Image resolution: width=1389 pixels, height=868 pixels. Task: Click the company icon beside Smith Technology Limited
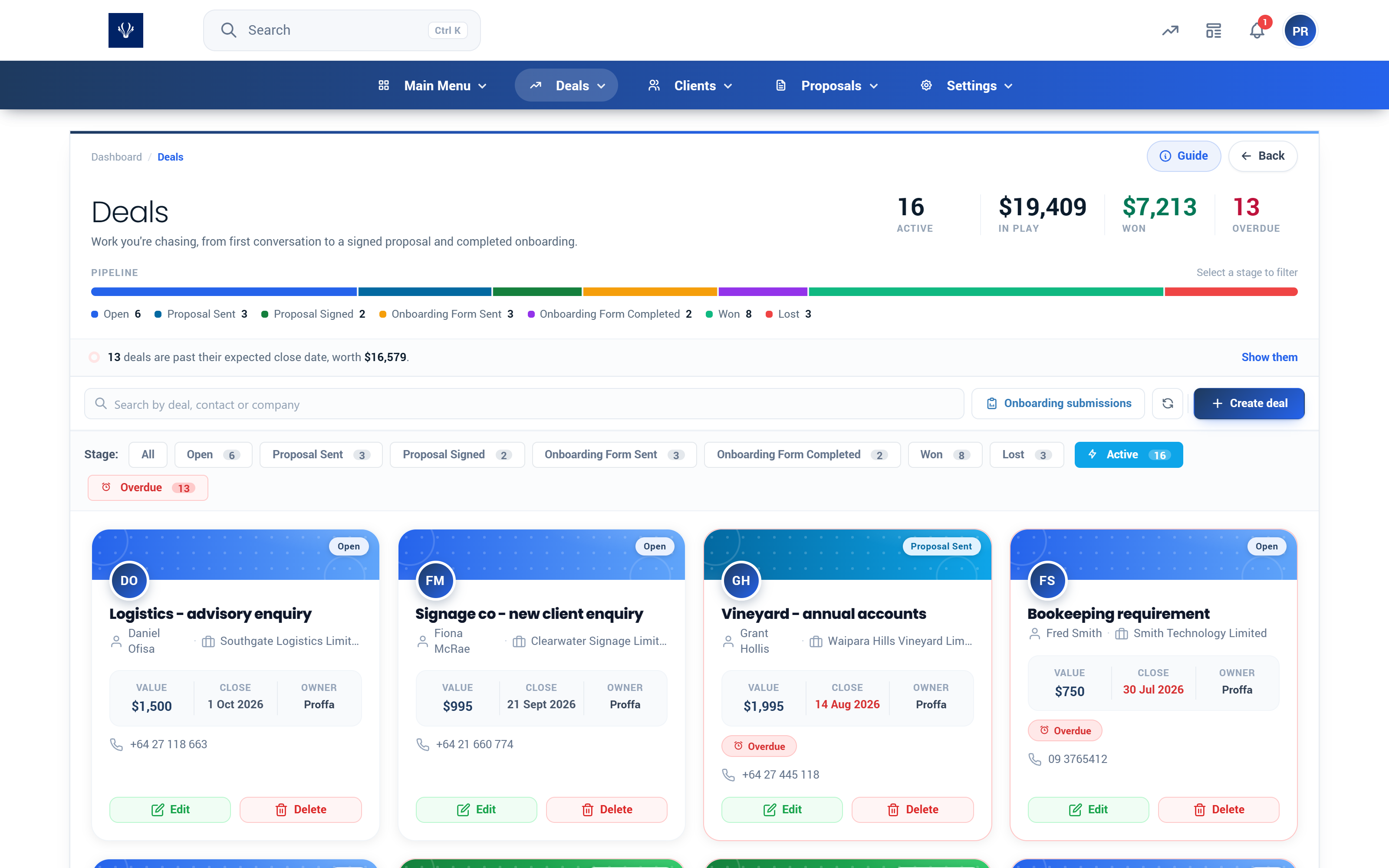(1121, 634)
